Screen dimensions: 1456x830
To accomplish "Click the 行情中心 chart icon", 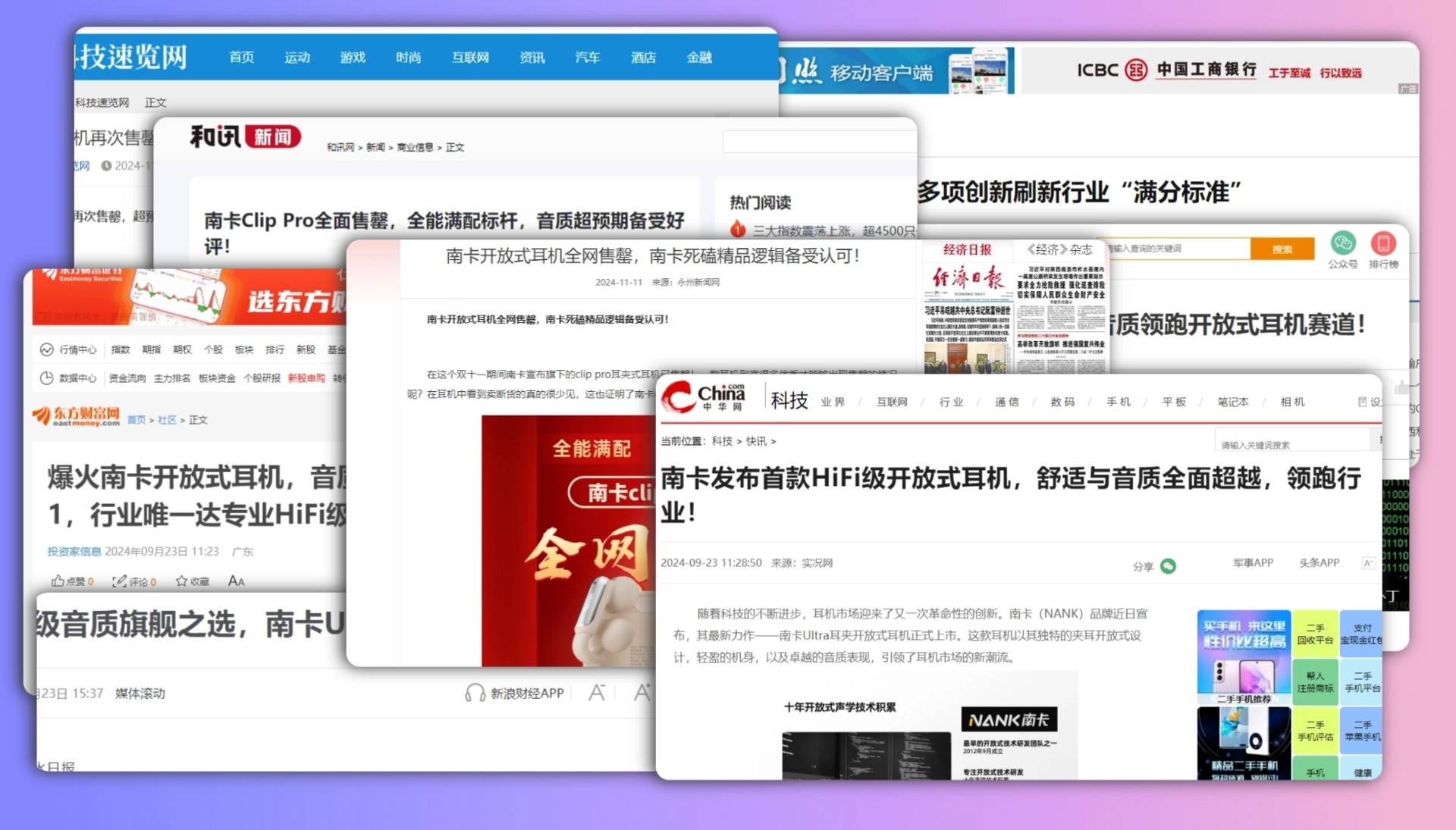I will pos(47,349).
